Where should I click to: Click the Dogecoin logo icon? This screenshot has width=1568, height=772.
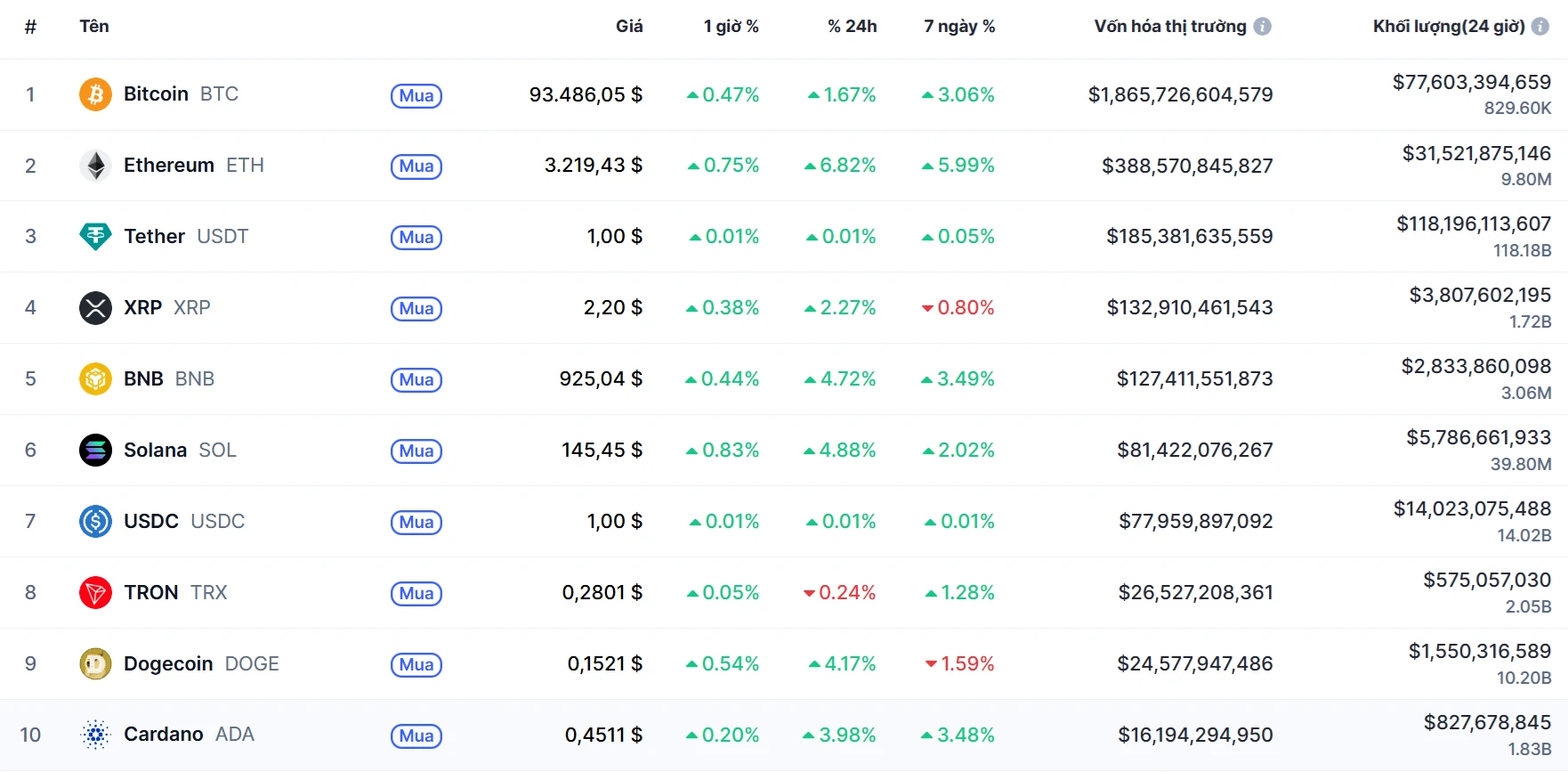(95, 664)
